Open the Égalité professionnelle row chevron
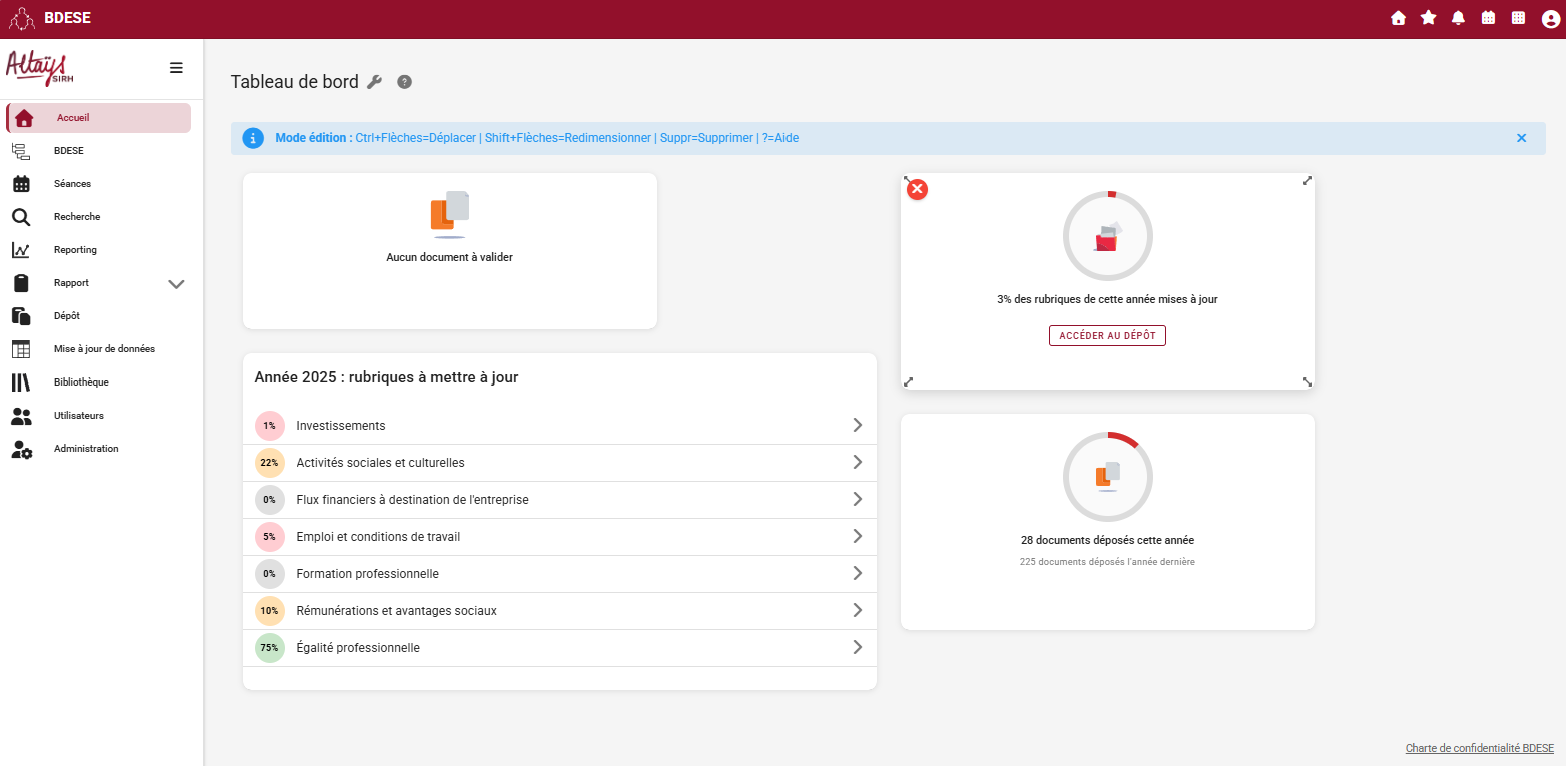 tap(857, 647)
